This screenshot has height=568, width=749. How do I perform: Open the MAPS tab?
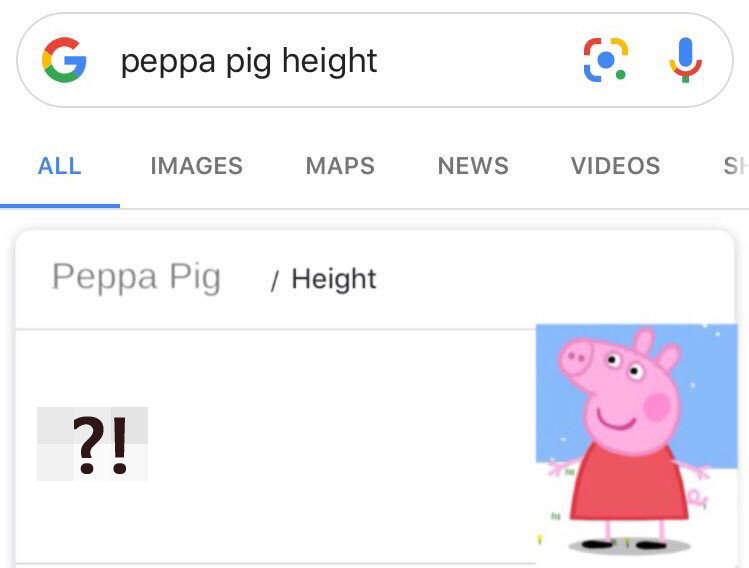[340, 166]
